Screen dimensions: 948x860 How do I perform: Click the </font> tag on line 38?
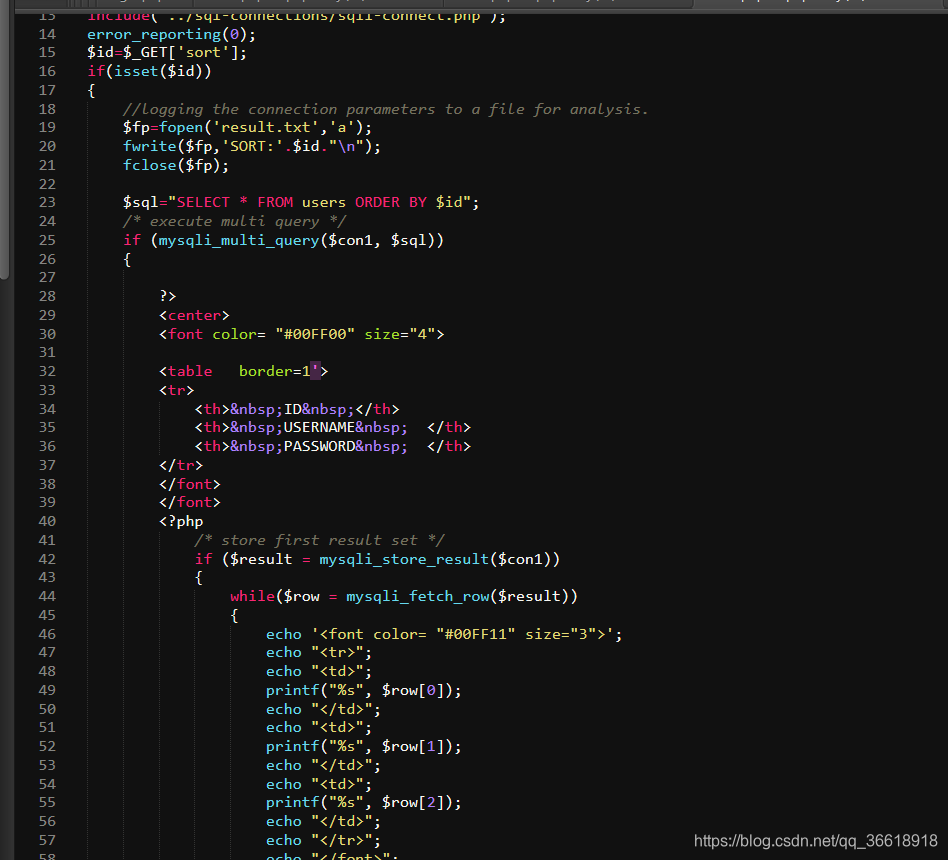[190, 484]
